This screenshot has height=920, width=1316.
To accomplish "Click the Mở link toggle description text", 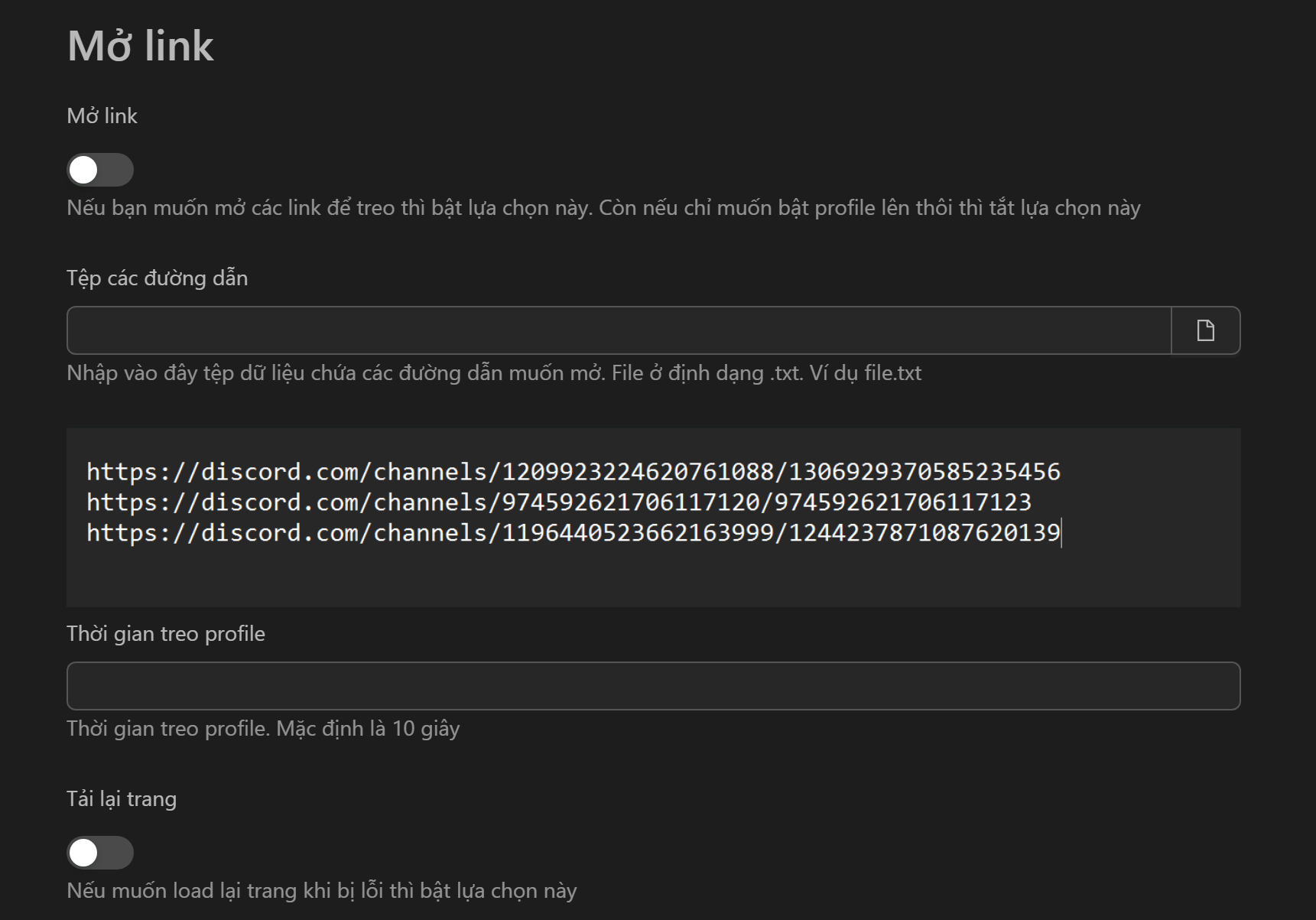I will (603, 208).
